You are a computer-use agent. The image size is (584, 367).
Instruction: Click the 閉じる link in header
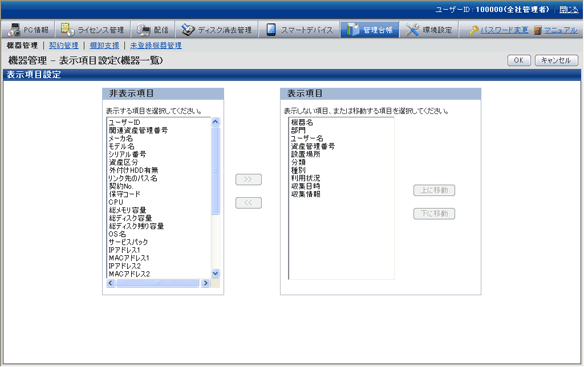click(569, 10)
